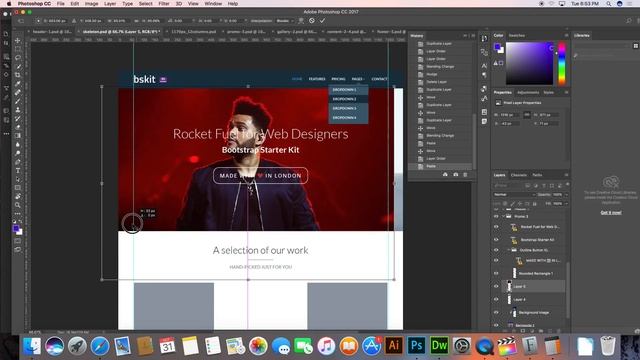The height and width of the screenshot is (360, 640).
Task: Hide the Layer 5 layer
Action: [496, 287]
